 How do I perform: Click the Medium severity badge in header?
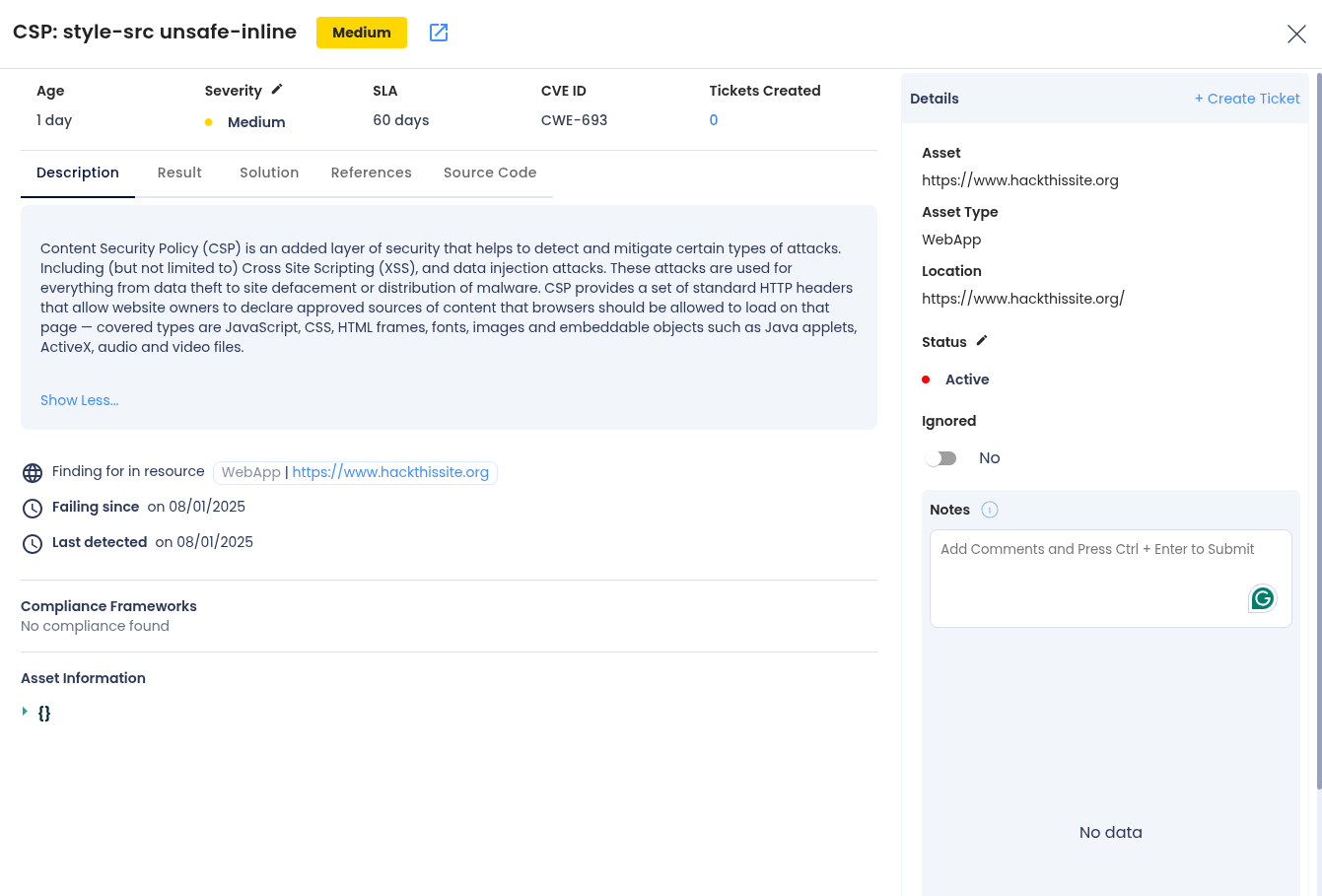[x=362, y=33]
